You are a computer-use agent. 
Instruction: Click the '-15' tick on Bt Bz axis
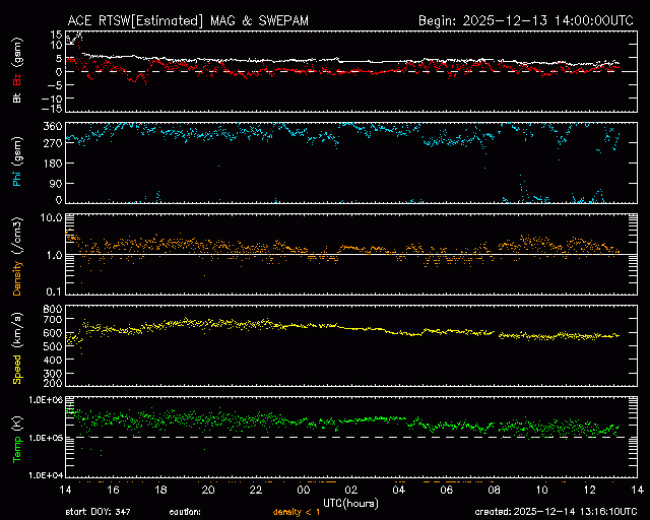(51, 109)
